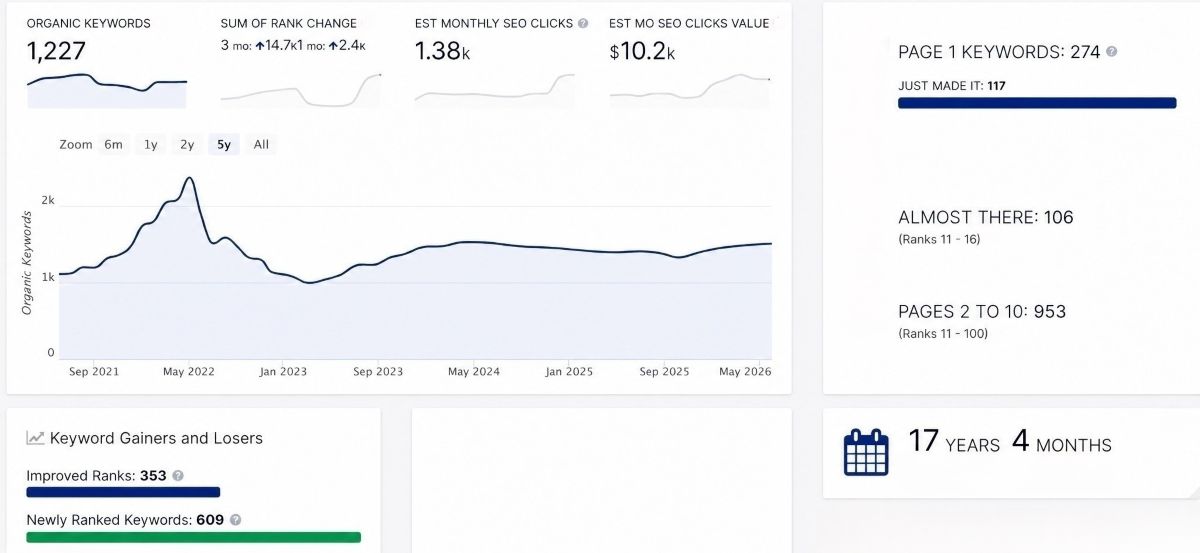Click chart icon by Keyword Gainers and Losers

(x=35, y=438)
